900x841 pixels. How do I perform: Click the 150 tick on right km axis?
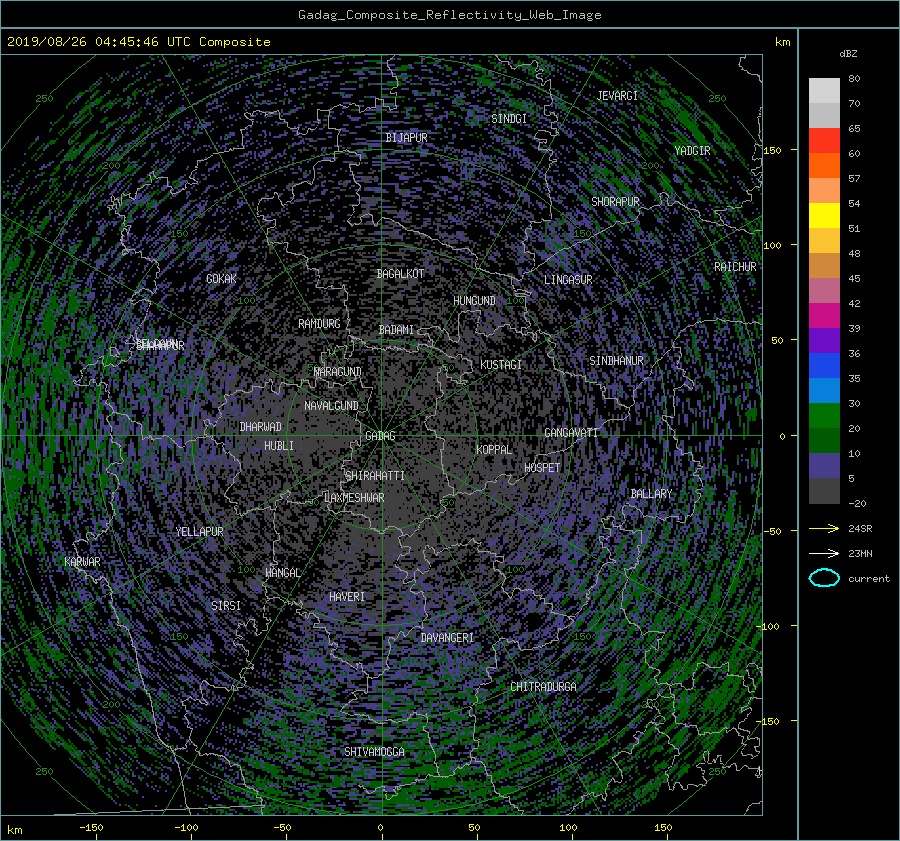(x=772, y=150)
